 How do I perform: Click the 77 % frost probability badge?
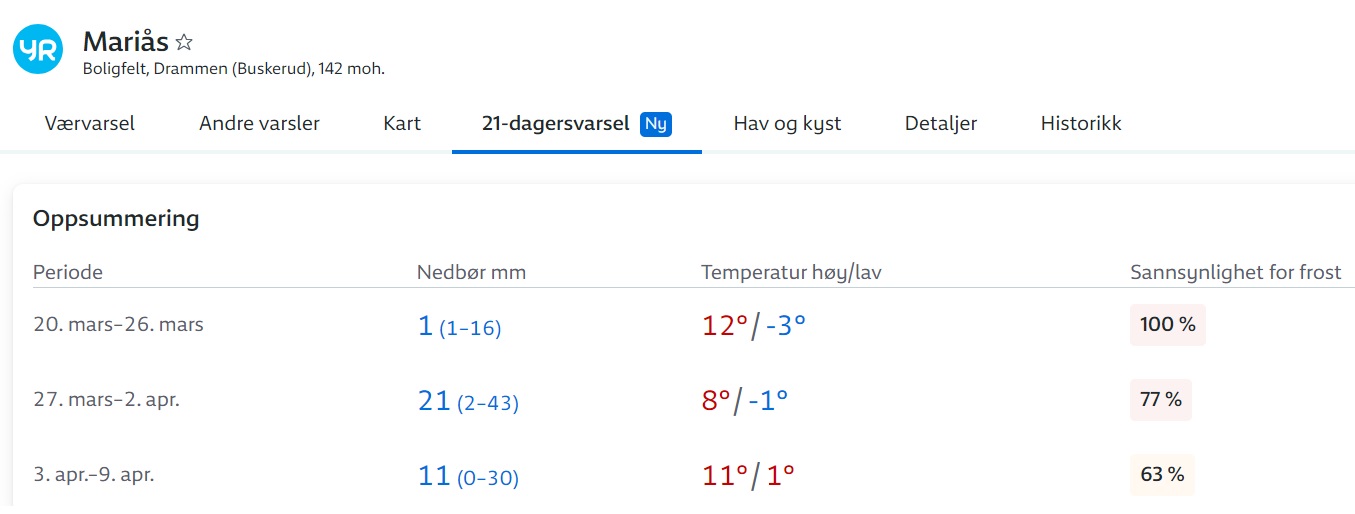tap(1161, 400)
